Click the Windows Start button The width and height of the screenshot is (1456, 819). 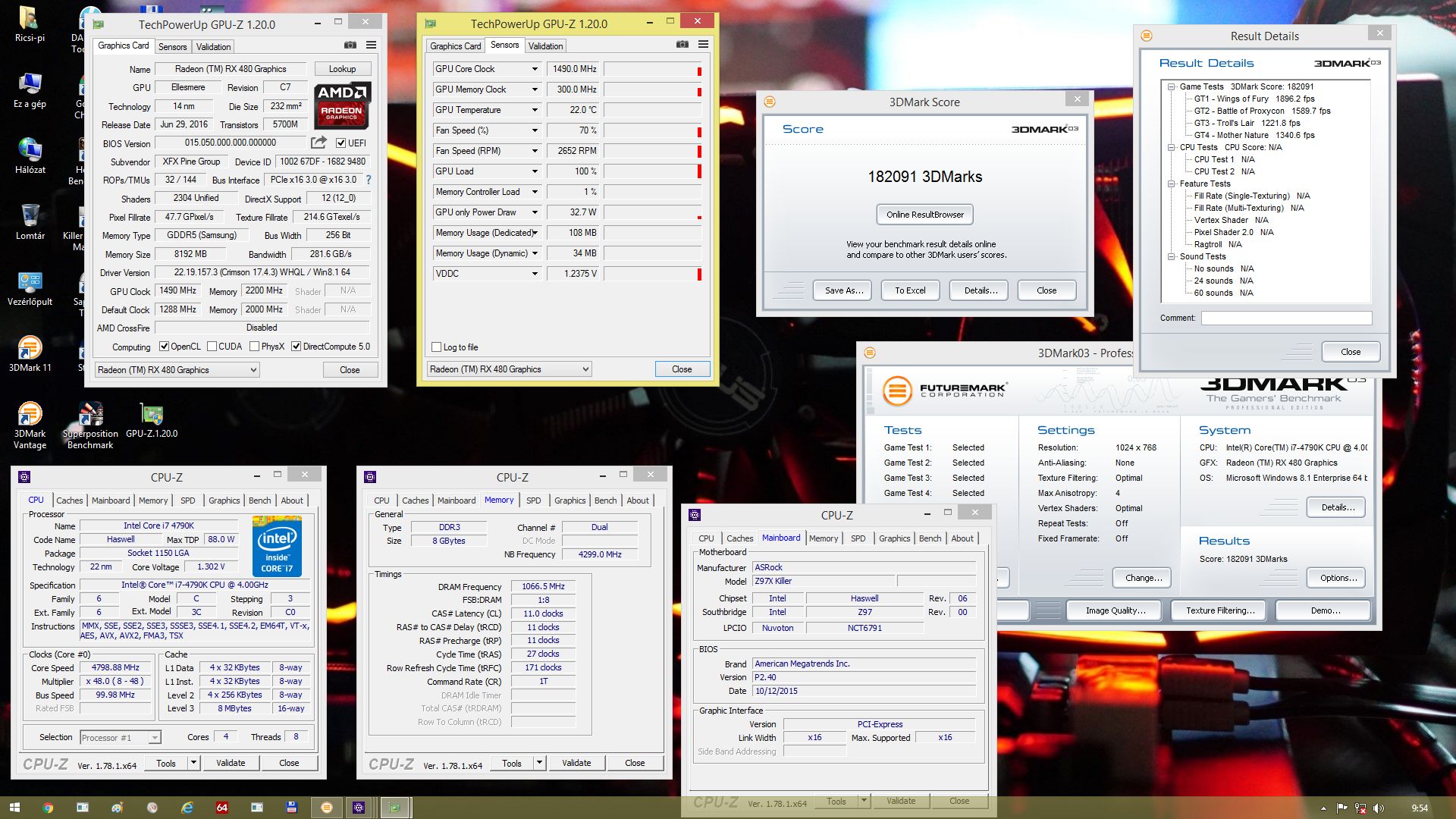pyautogui.click(x=14, y=808)
